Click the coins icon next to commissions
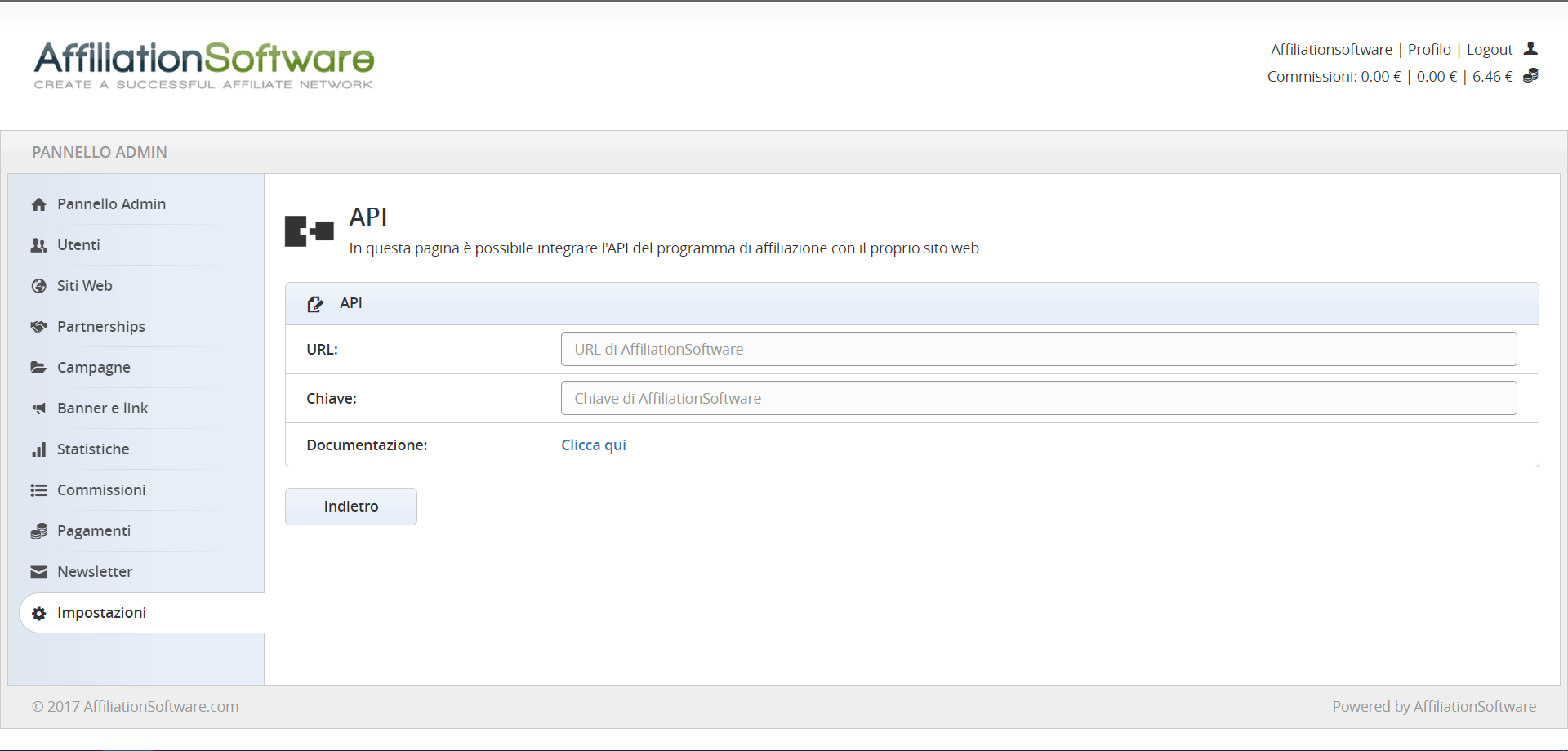The height and width of the screenshot is (751, 1568). click(x=1530, y=76)
